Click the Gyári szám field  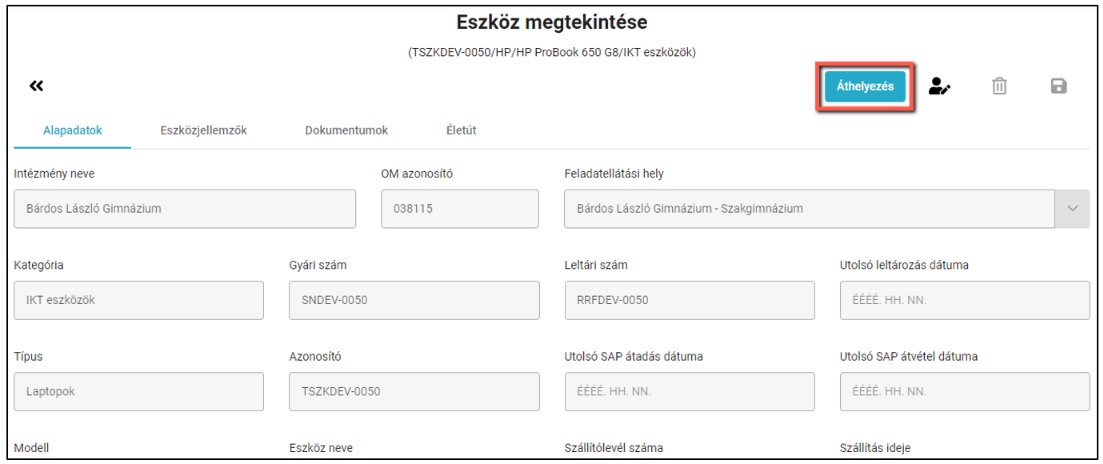pos(414,300)
